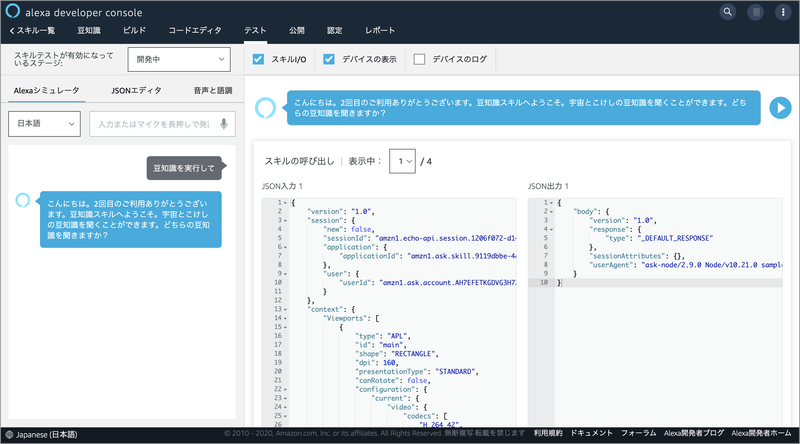
Task: Collapse the session fold arrow at line 3
Action: 285,221
